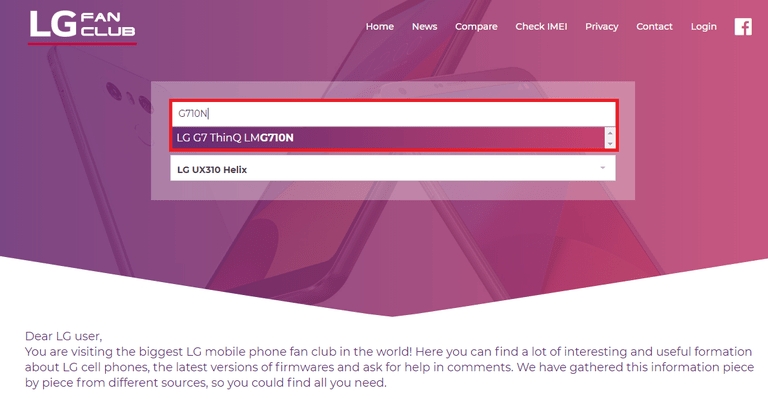Viewport: 768px width, 399px height.
Task: Open the Facebook page icon
Action: (x=743, y=26)
